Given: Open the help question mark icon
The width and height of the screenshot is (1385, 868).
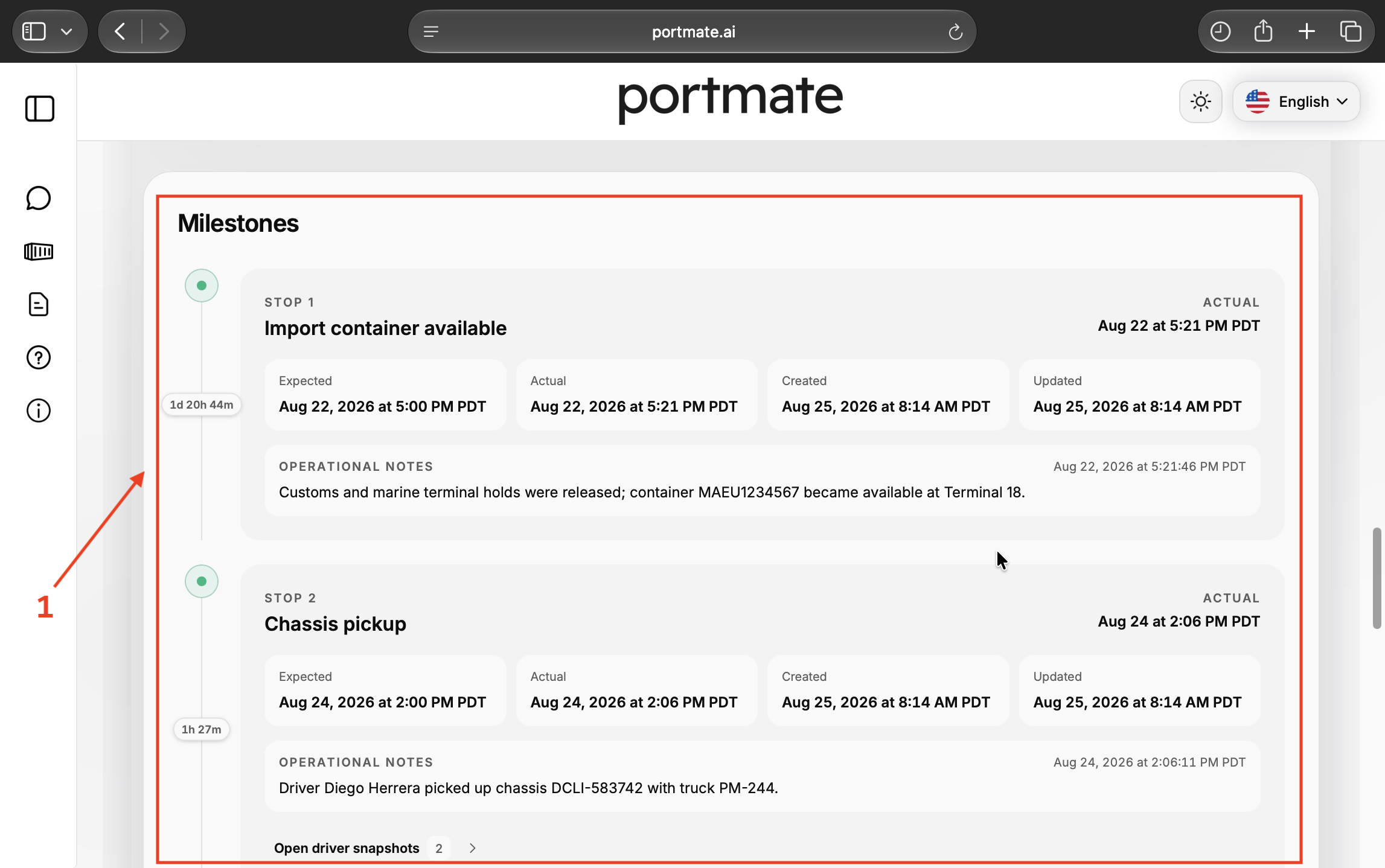Looking at the screenshot, I should (39, 357).
